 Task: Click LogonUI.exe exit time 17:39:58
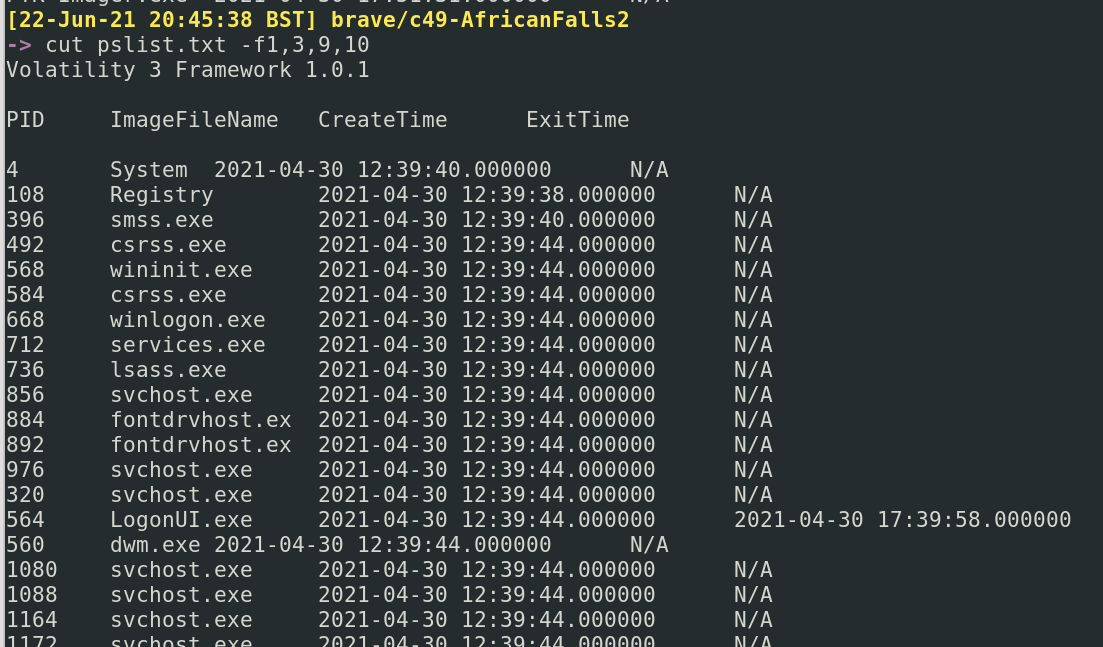pos(902,520)
